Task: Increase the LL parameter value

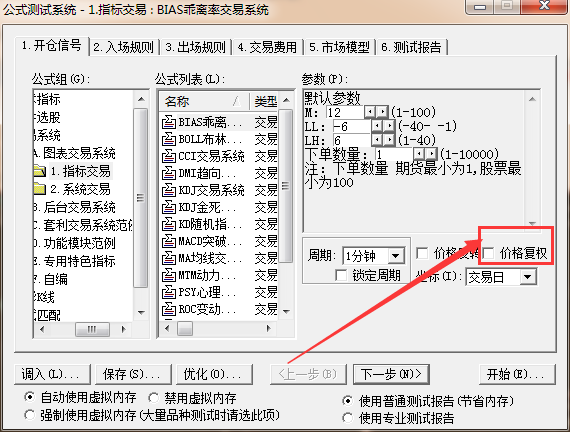Action: pyautogui.click(x=389, y=126)
